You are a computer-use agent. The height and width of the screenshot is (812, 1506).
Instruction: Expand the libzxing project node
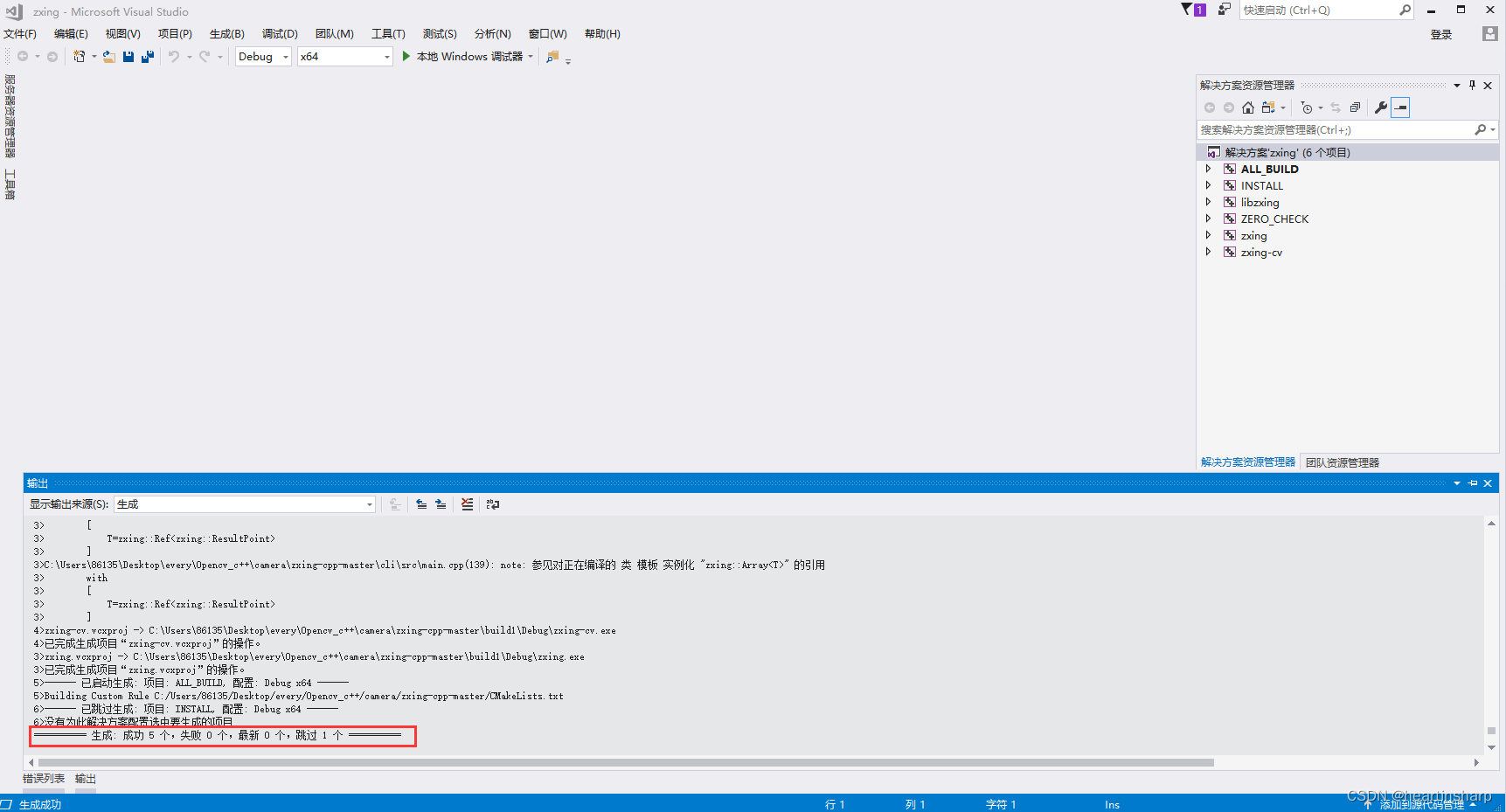1209,202
